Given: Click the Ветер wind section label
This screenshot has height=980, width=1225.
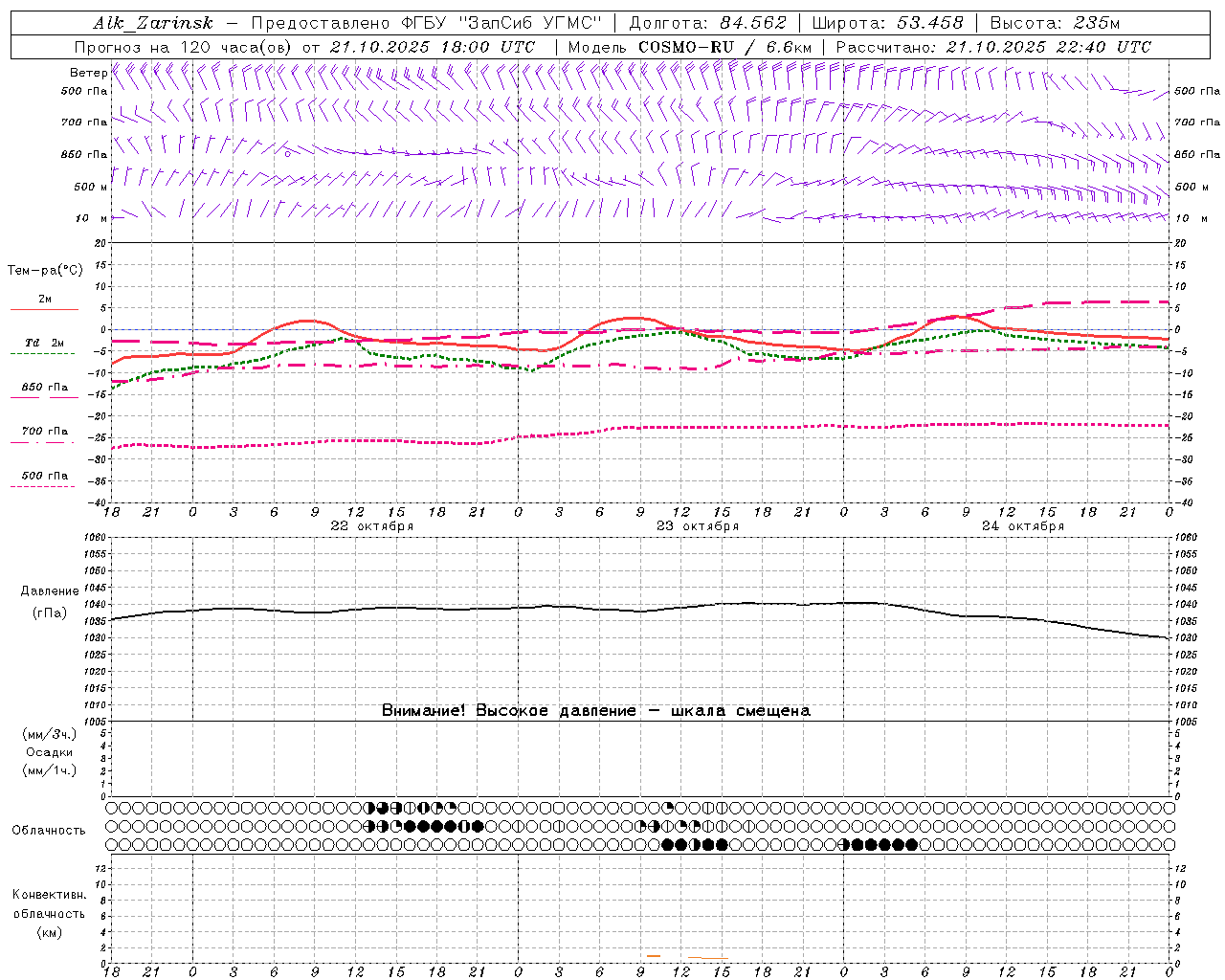Looking at the screenshot, I should click(x=88, y=73).
